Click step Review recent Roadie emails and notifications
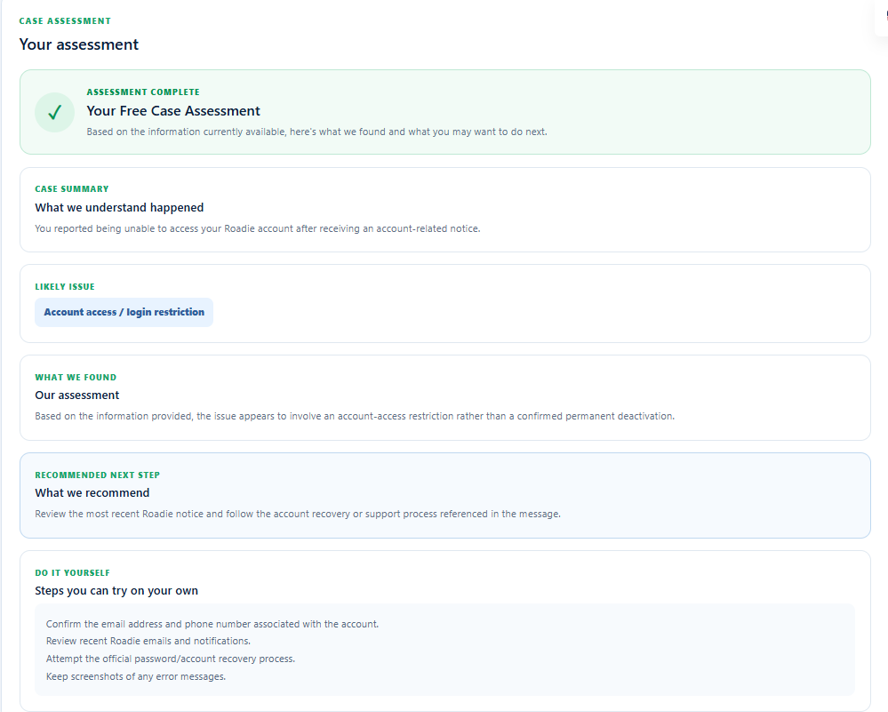This screenshot has height=712, width=888. (148, 641)
